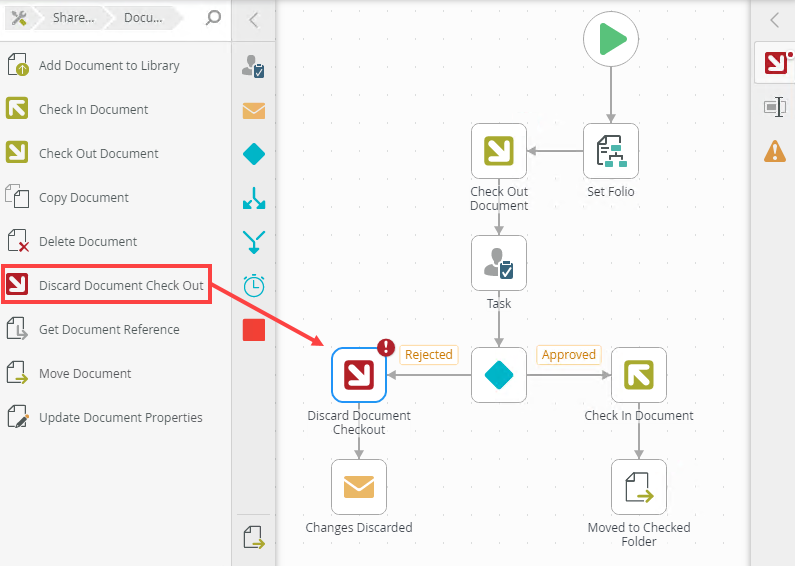
Task: Select Add Document to Library icon
Action: pyautogui.click(x=18, y=65)
